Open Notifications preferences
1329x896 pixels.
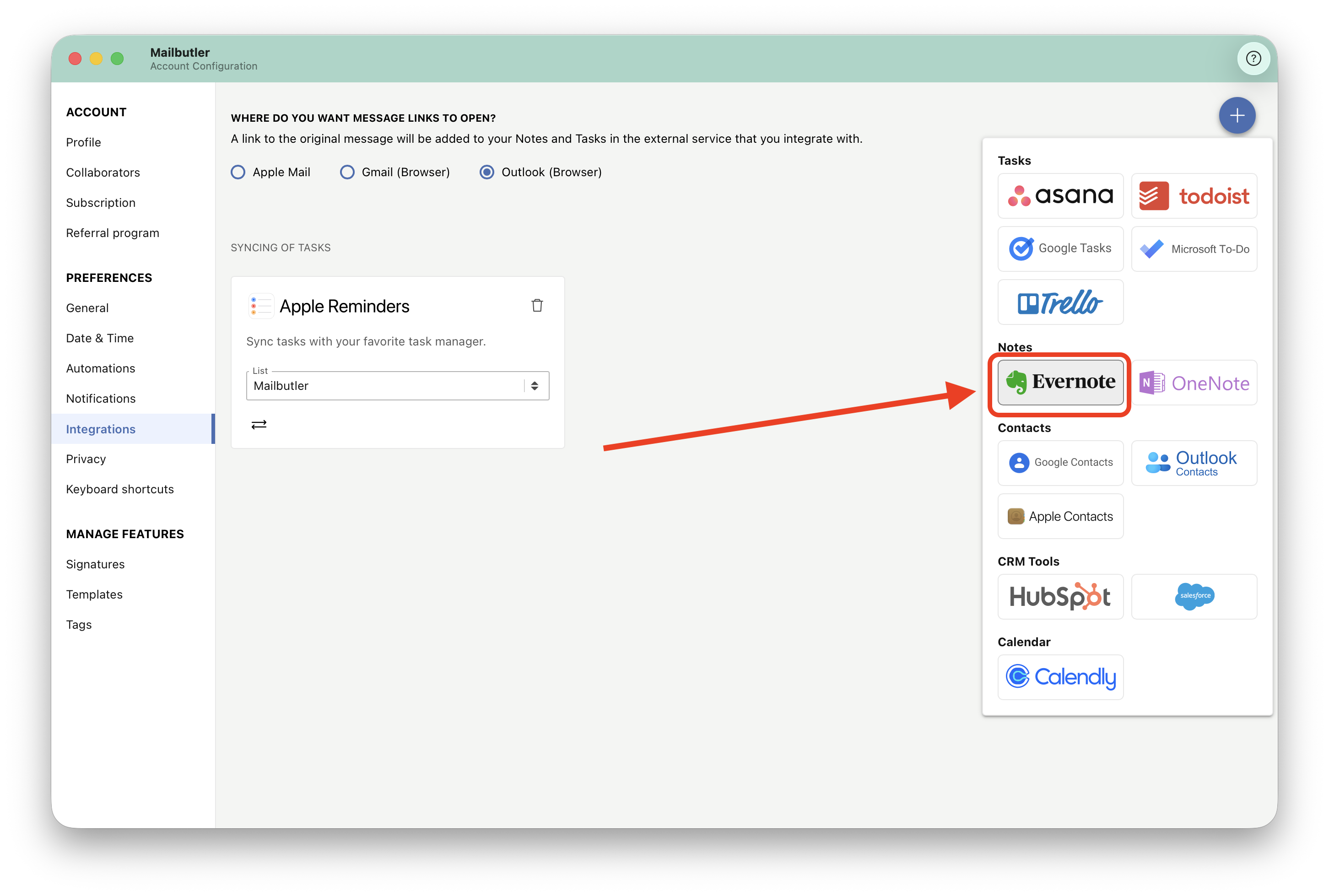click(101, 399)
